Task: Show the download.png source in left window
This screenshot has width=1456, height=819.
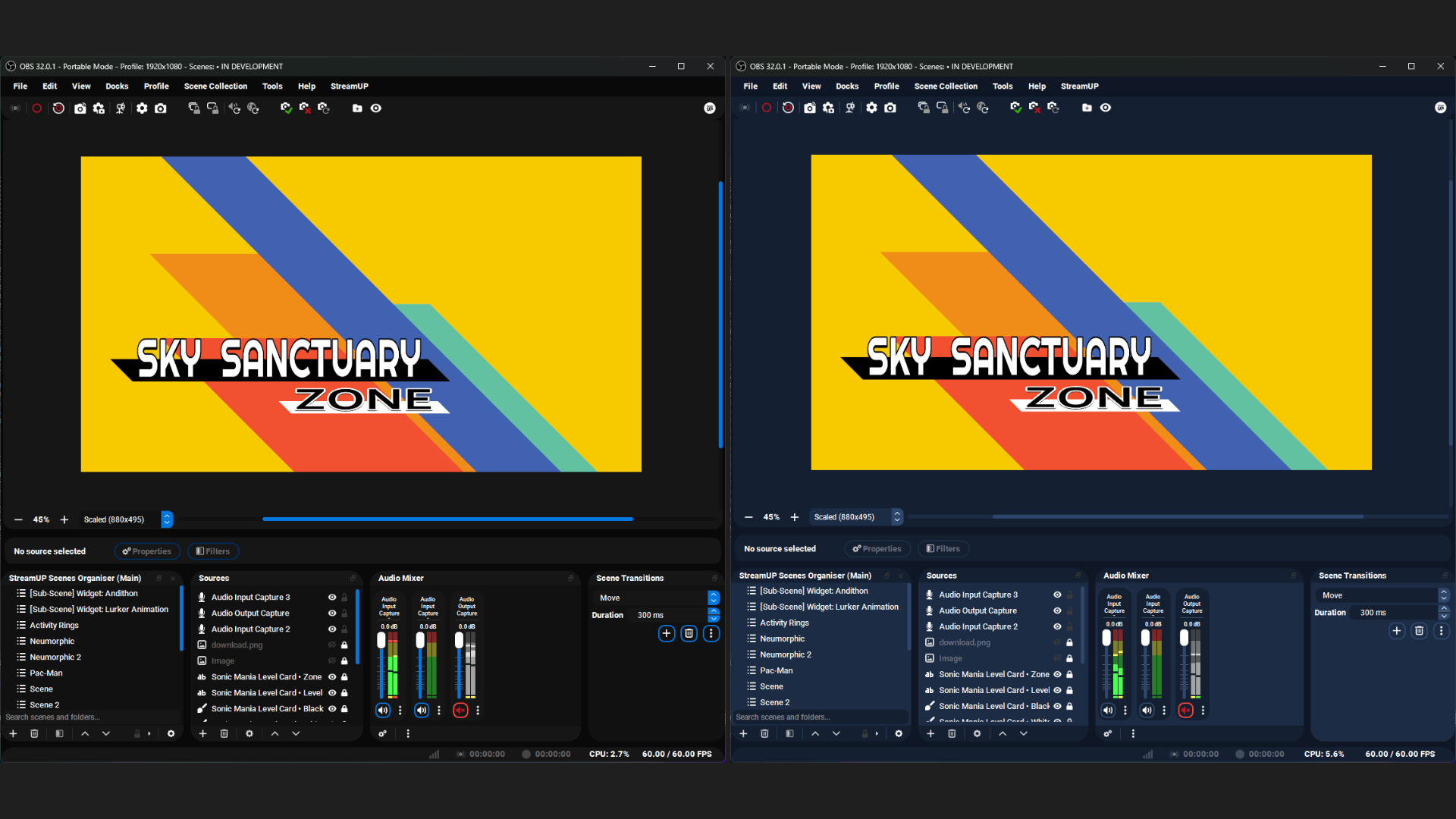Action: coord(332,645)
